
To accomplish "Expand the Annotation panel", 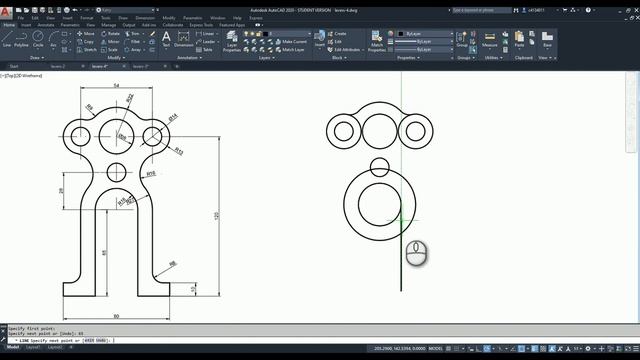I will [189, 58].
